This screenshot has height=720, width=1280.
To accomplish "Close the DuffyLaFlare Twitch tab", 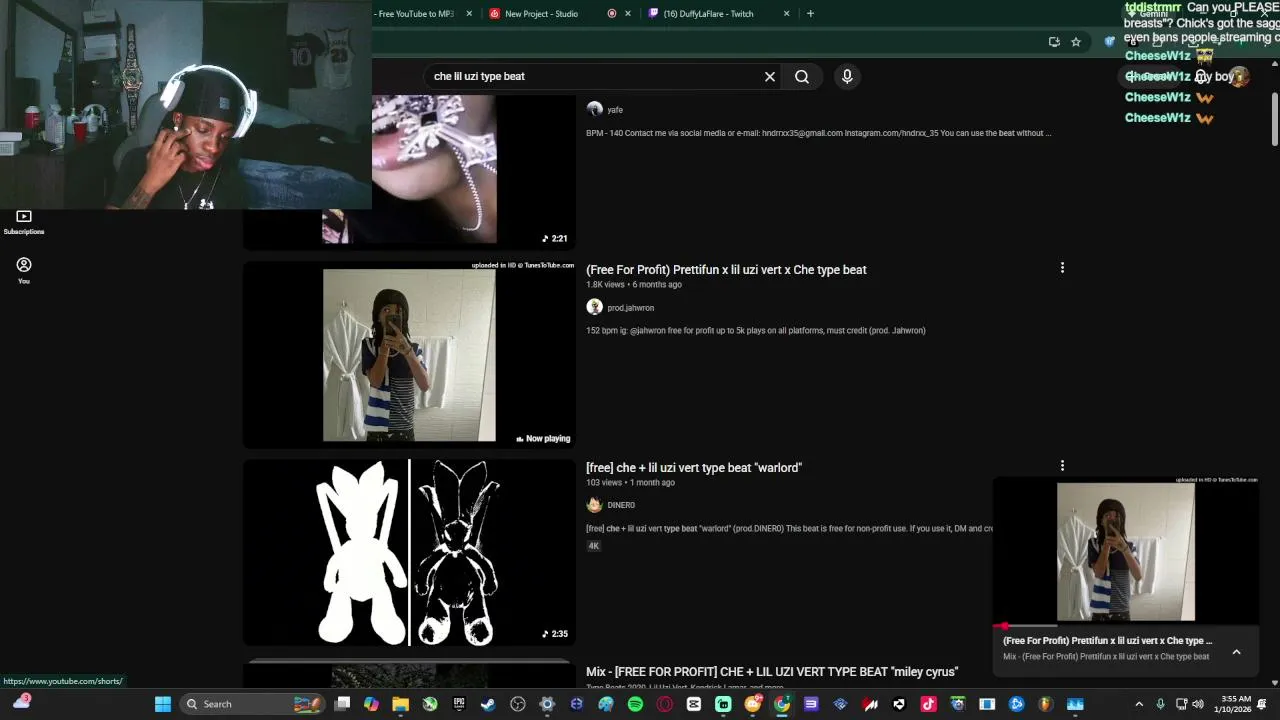I will pyautogui.click(x=786, y=14).
